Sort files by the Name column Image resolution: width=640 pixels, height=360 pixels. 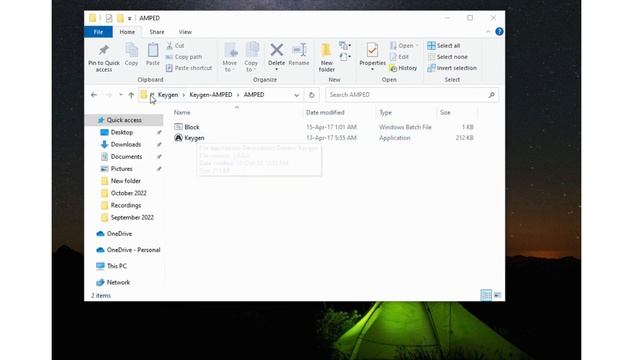pyautogui.click(x=182, y=113)
